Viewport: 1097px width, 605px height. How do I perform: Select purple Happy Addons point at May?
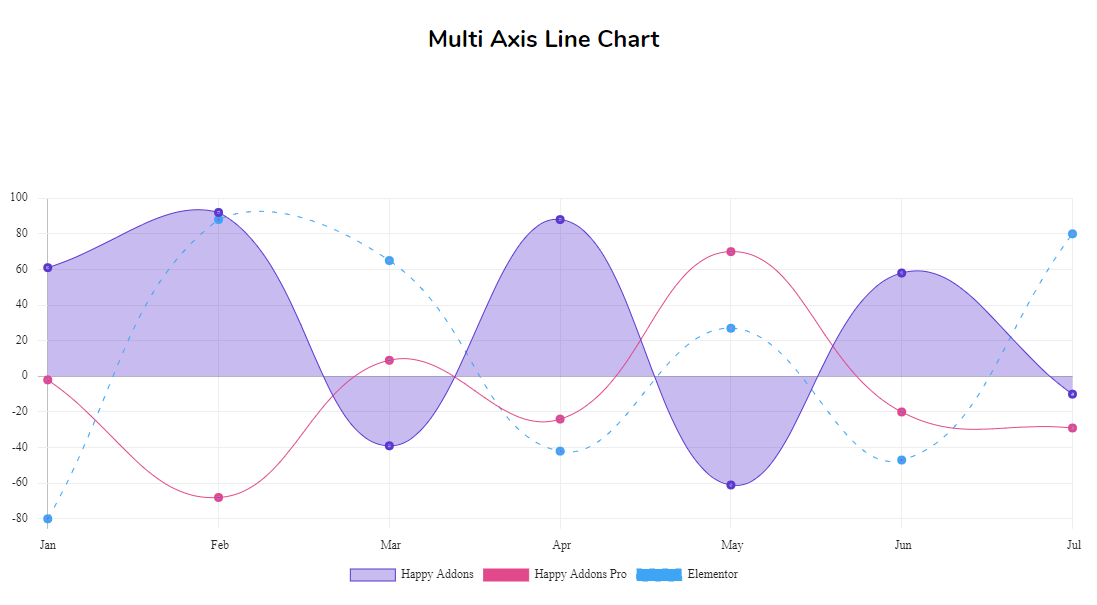click(x=731, y=485)
